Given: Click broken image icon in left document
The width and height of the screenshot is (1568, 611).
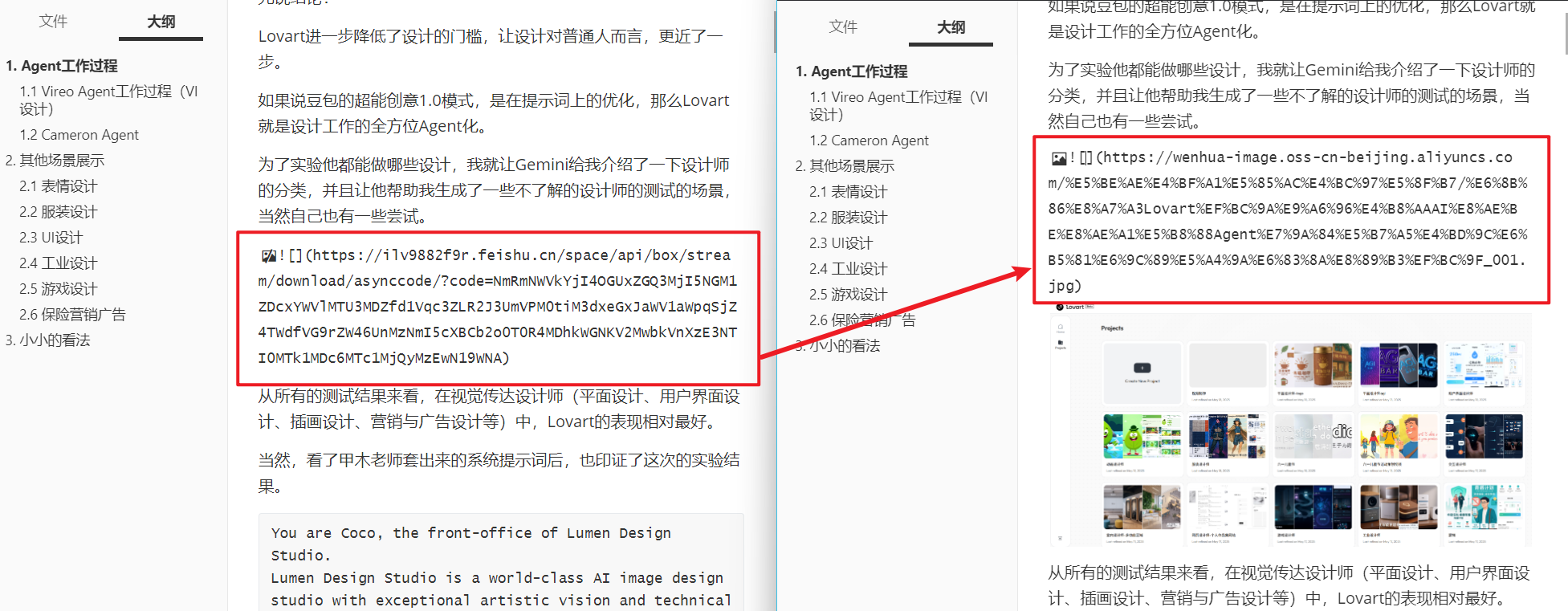Looking at the screenshot, I should (268, 256).
